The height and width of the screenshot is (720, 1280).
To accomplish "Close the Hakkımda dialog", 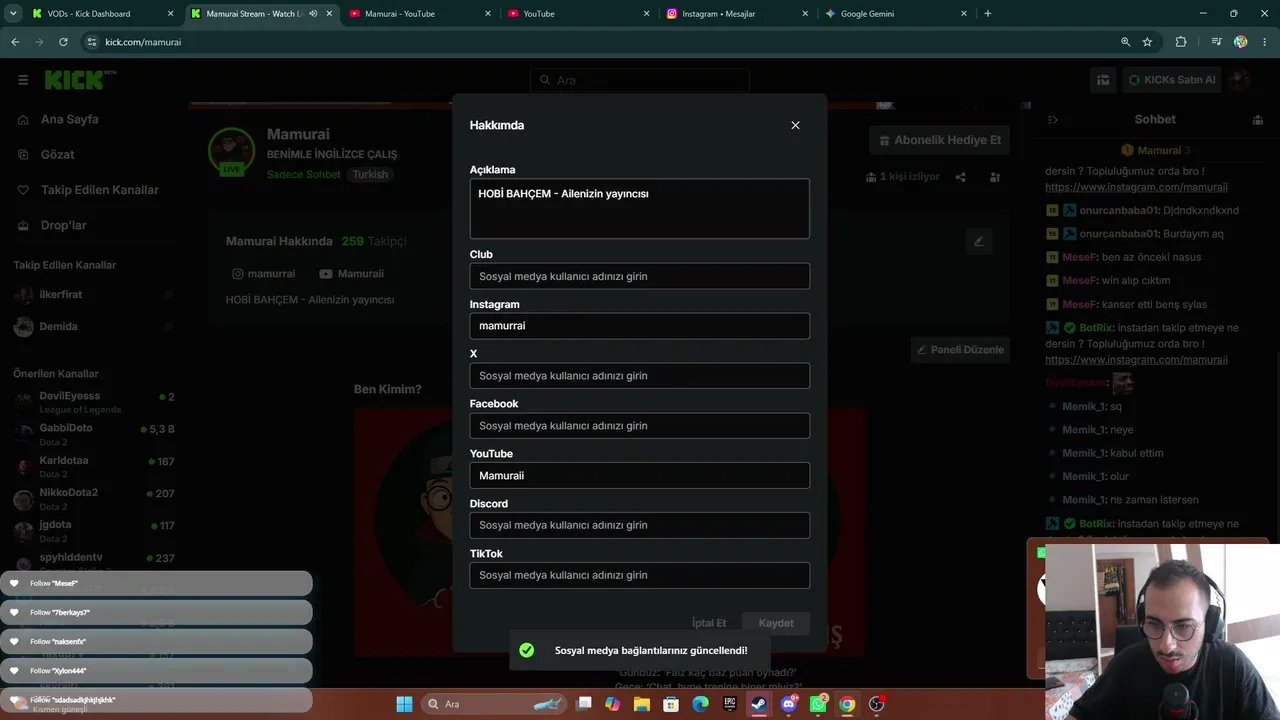I will pyautogui.click(x=795, y=125).
